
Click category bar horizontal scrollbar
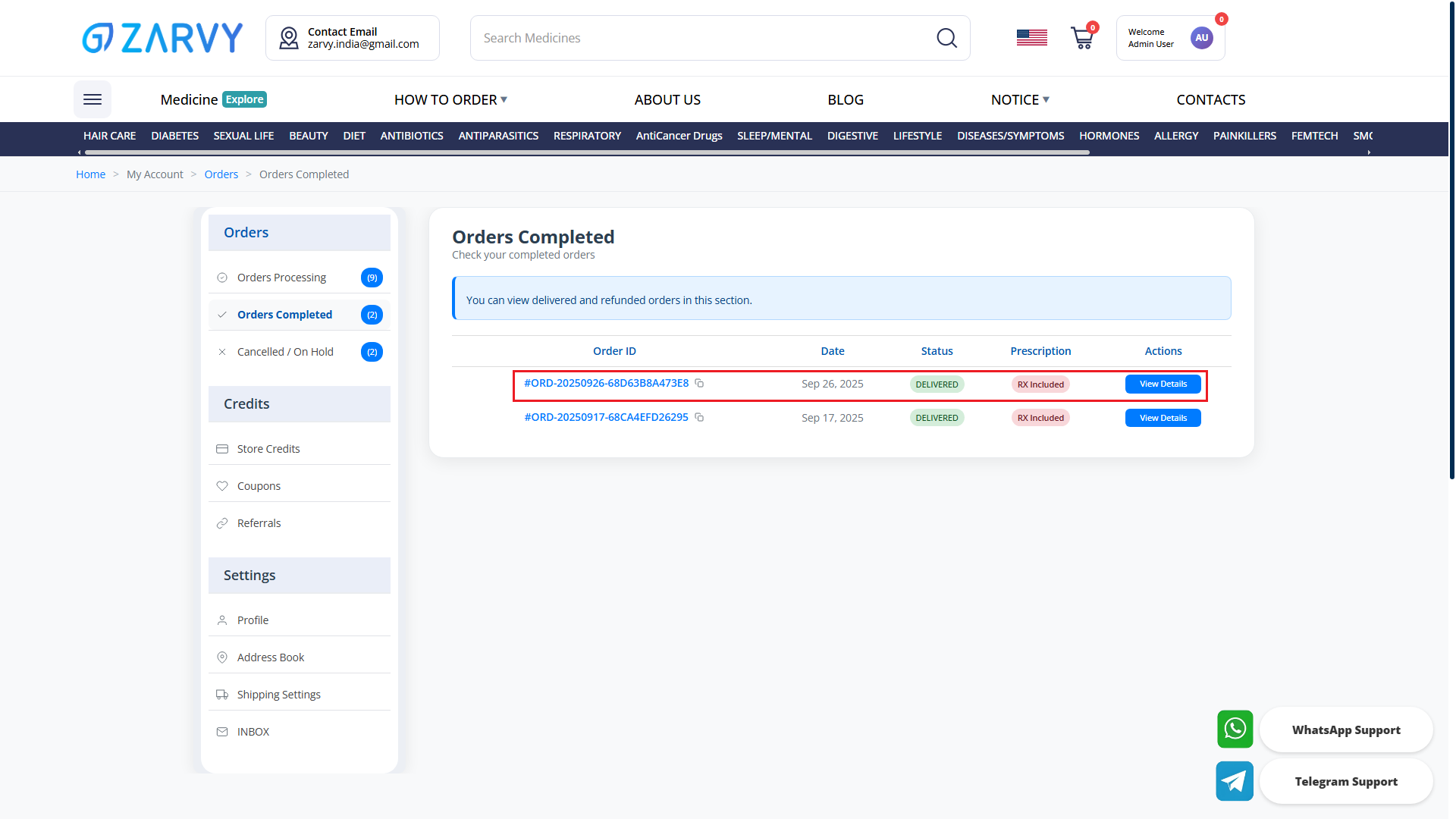click(x=587, y=152)
